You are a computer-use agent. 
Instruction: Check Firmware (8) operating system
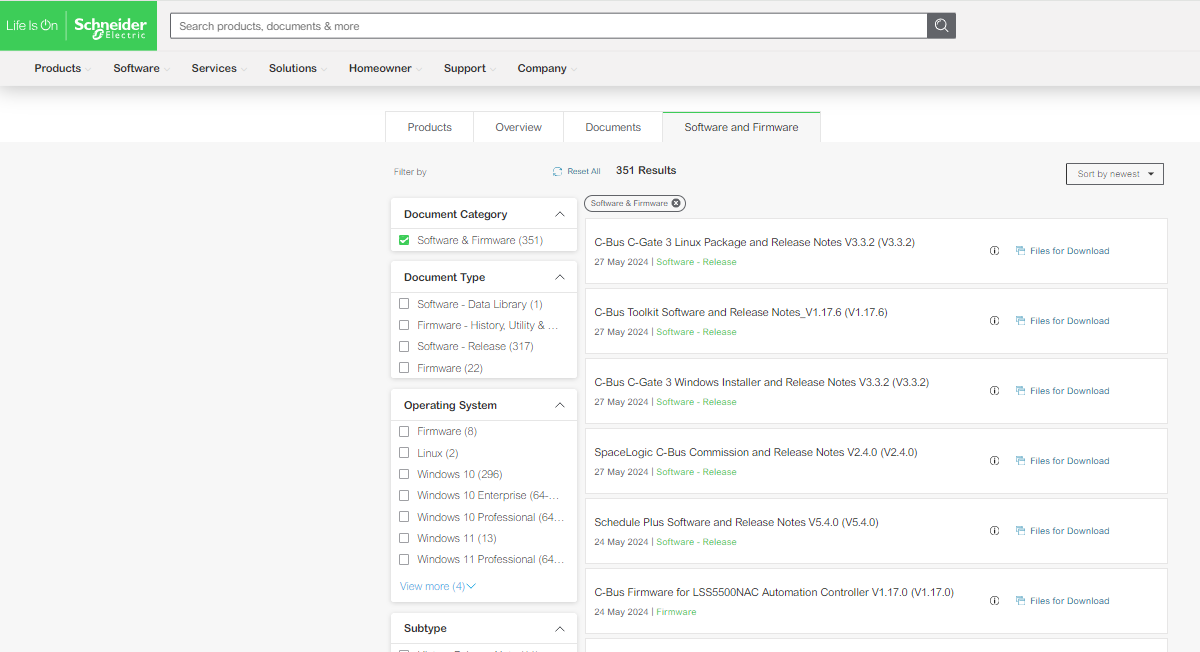pos(404,431)
